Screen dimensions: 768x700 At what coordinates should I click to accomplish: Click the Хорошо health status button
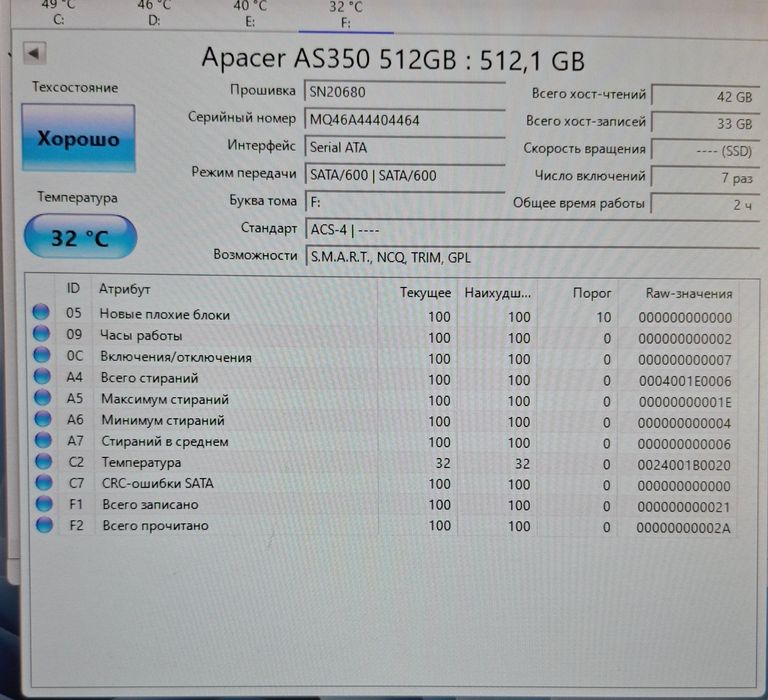(x=78, y=138)
